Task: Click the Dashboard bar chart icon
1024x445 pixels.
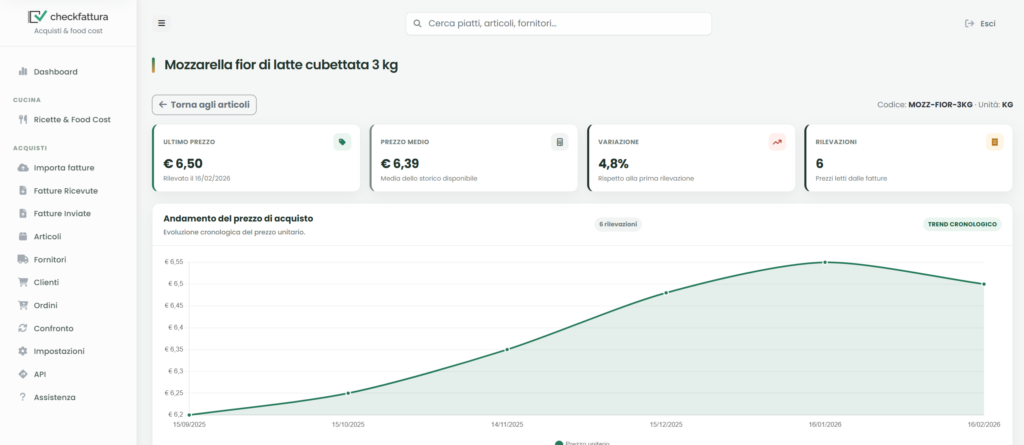Action: [x=23, y=72]
